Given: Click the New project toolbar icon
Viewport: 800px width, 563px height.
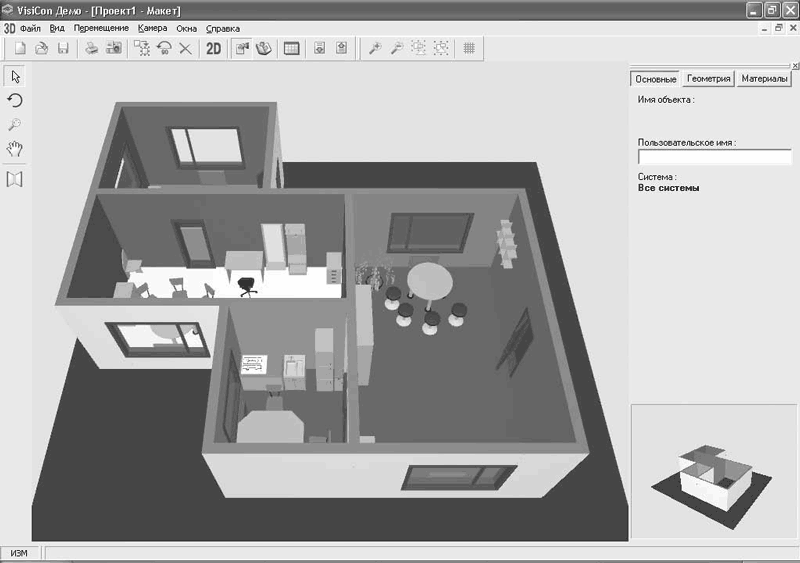Looking at the screenshot, I should coord(20,48).
